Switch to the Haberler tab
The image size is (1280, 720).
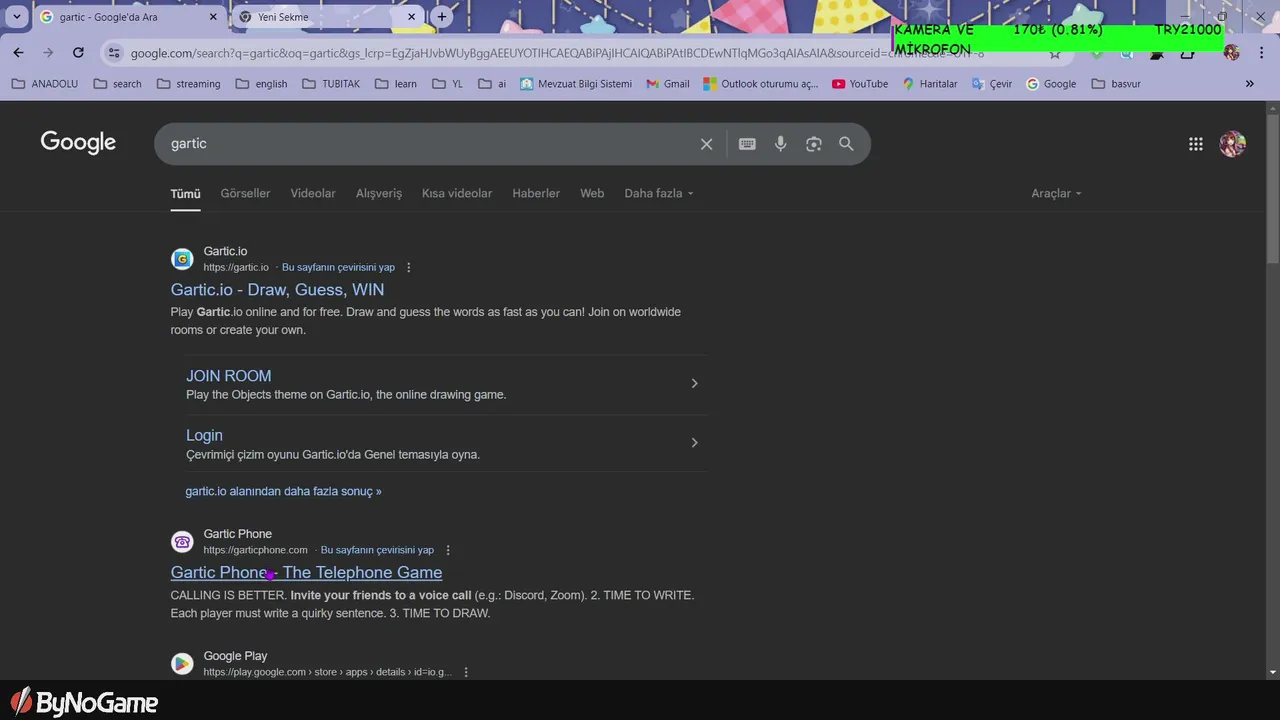[x=536, y=194]
